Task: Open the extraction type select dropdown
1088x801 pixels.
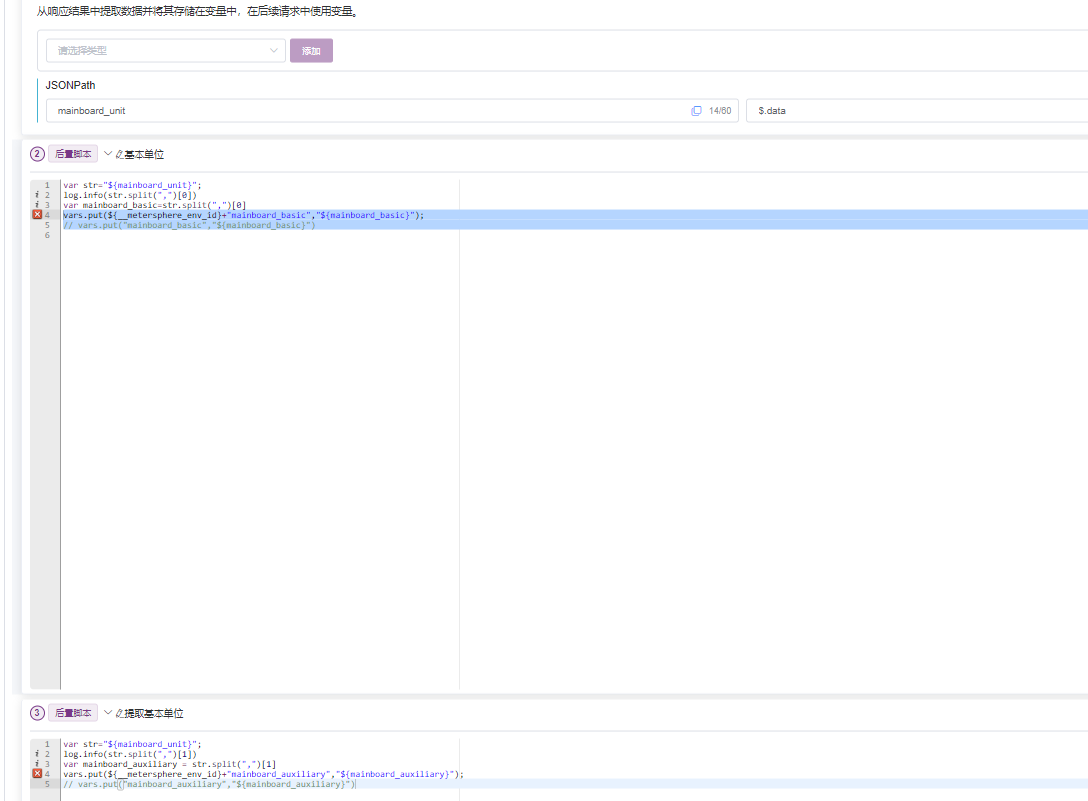Action: point(166,51)
